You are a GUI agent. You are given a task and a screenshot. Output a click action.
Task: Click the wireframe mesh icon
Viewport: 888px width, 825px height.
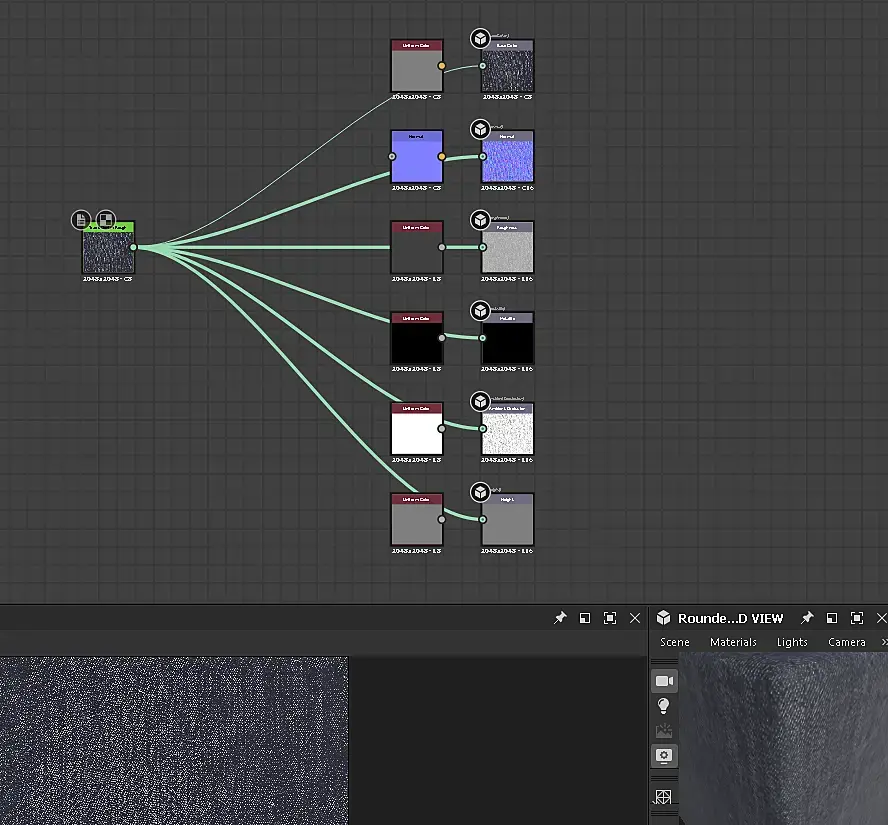664,797
